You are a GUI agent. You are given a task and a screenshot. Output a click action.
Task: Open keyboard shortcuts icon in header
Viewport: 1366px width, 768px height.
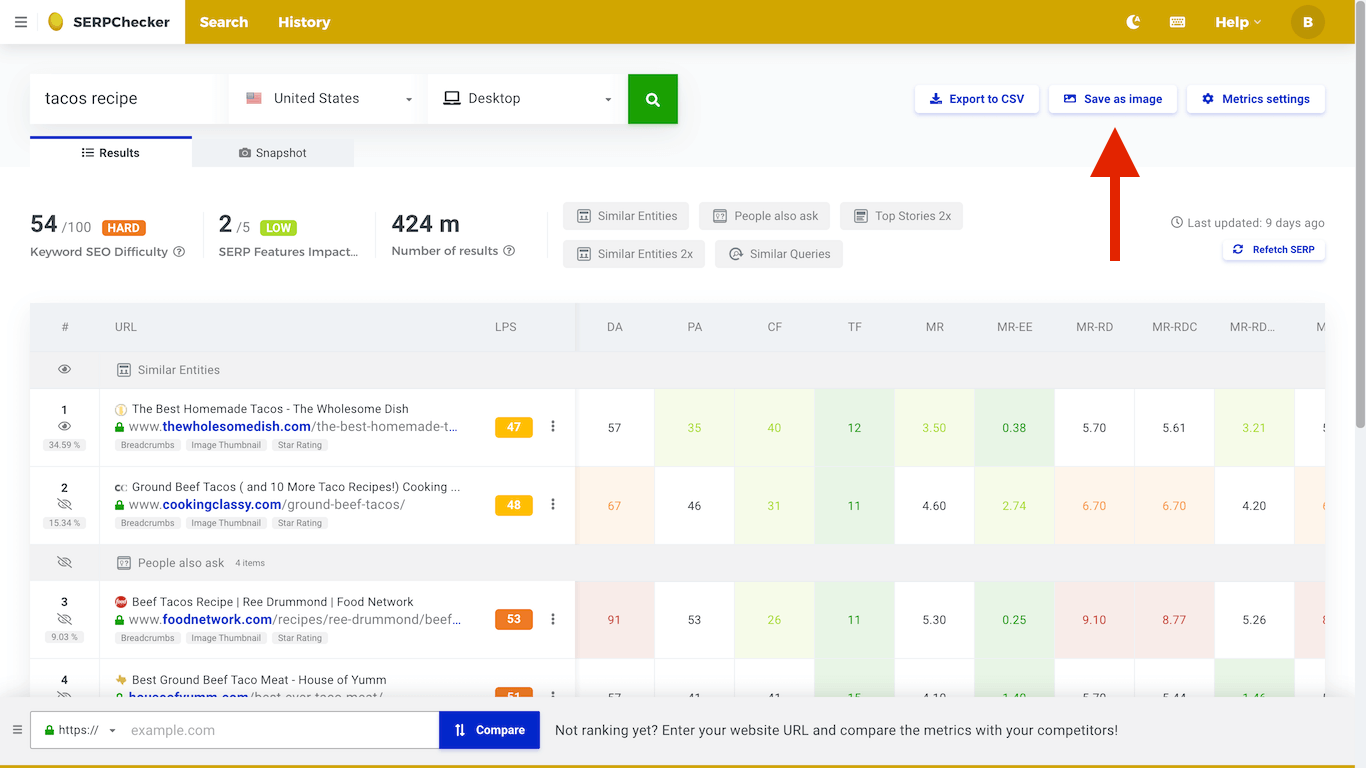coord(1178,22)
